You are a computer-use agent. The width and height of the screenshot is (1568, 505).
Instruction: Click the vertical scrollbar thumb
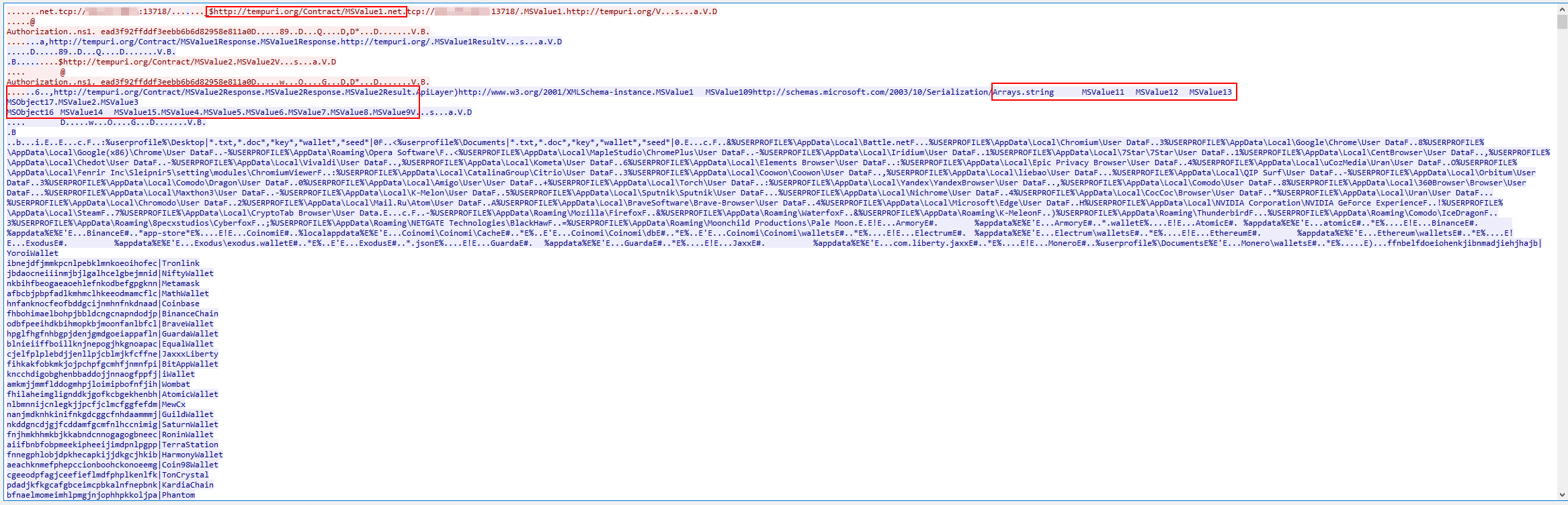point(1562,21)
